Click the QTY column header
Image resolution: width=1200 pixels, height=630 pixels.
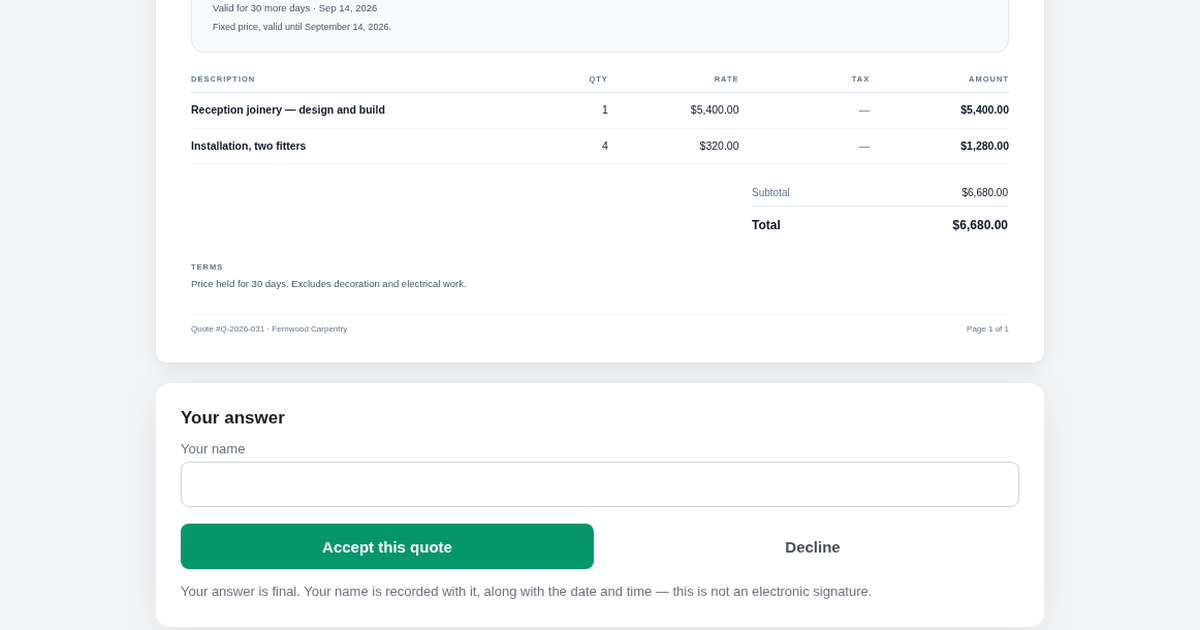(598, 79)
